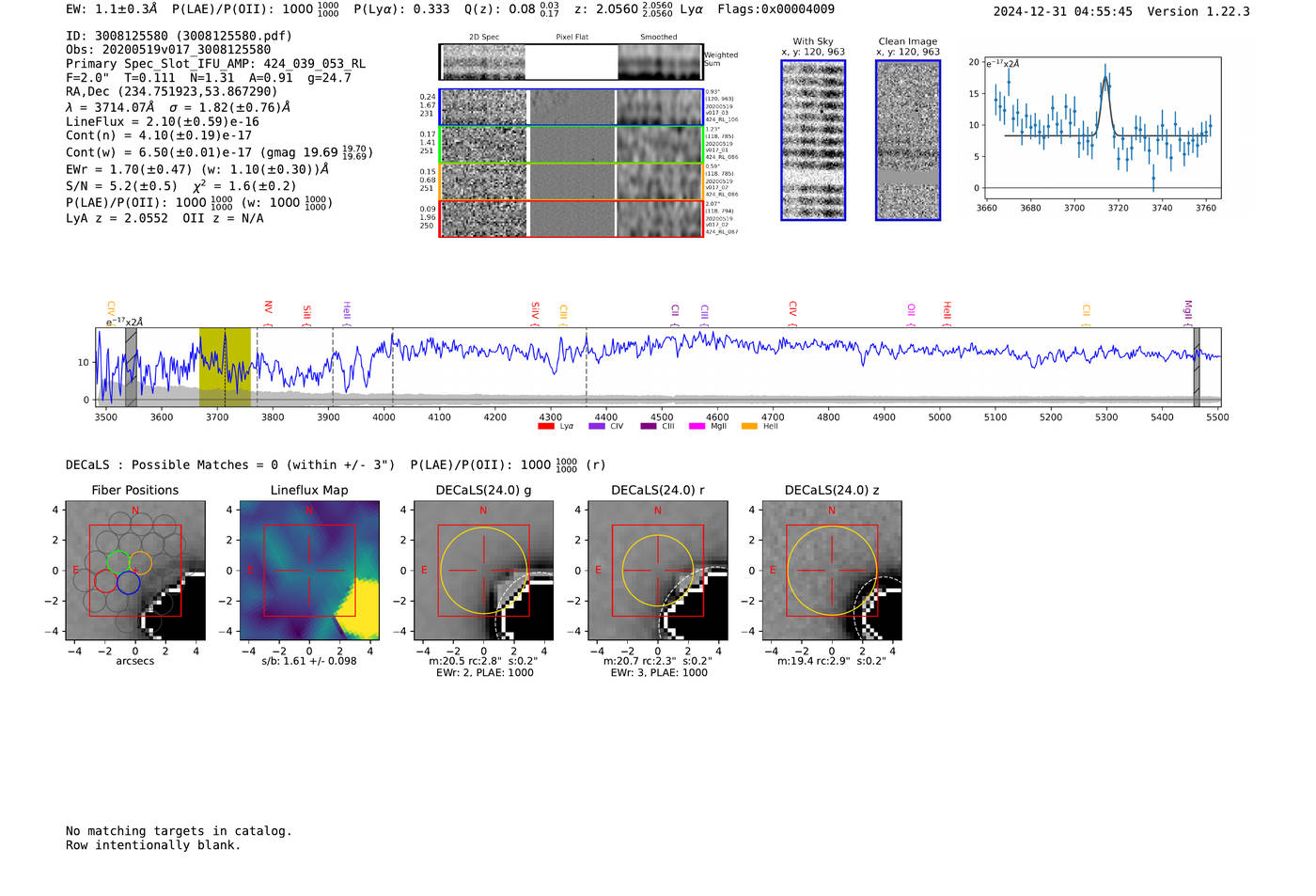Click the orange fiber circle
Viewport: 1316px width, 896px height.
click(x=140, y=562)
